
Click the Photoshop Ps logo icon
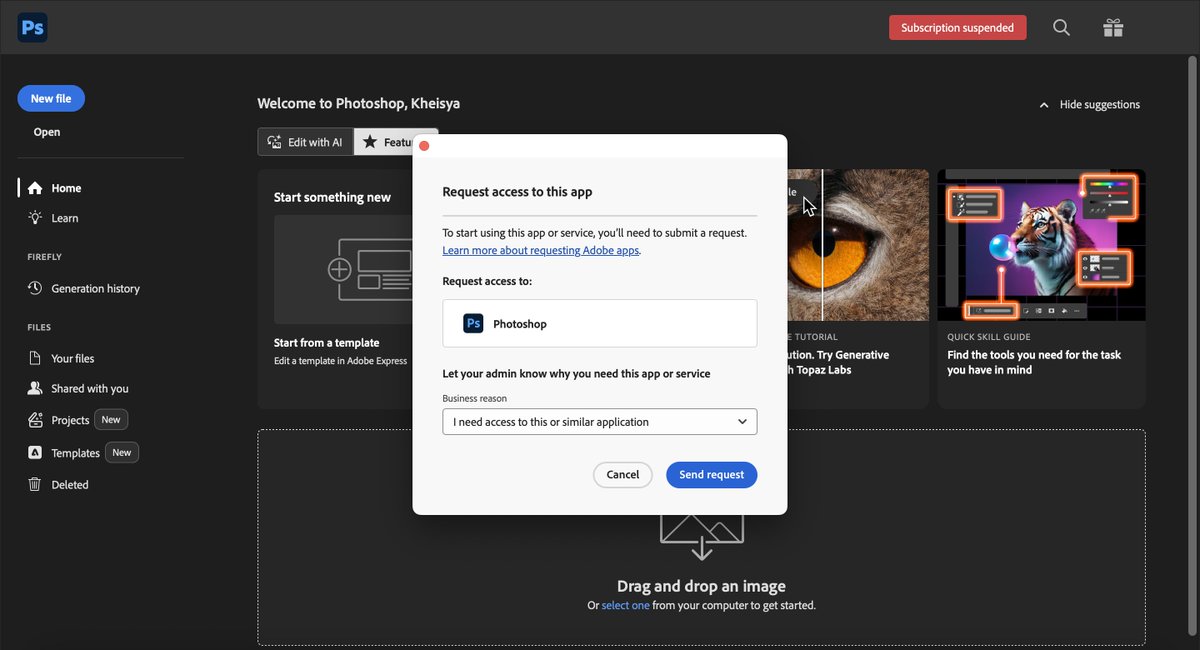[x=32, y=27]
